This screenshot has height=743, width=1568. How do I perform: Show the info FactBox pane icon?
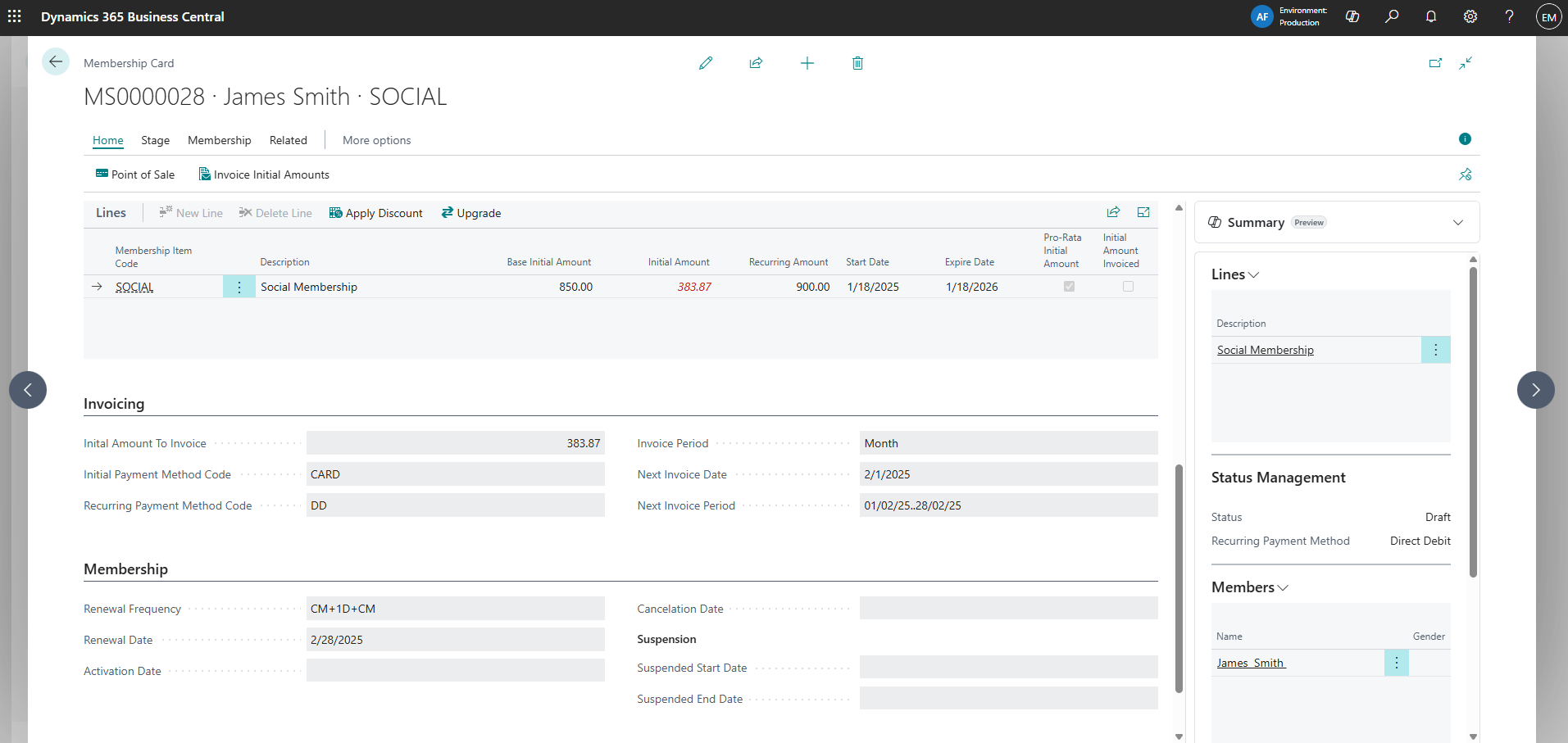pos(1465,139)
